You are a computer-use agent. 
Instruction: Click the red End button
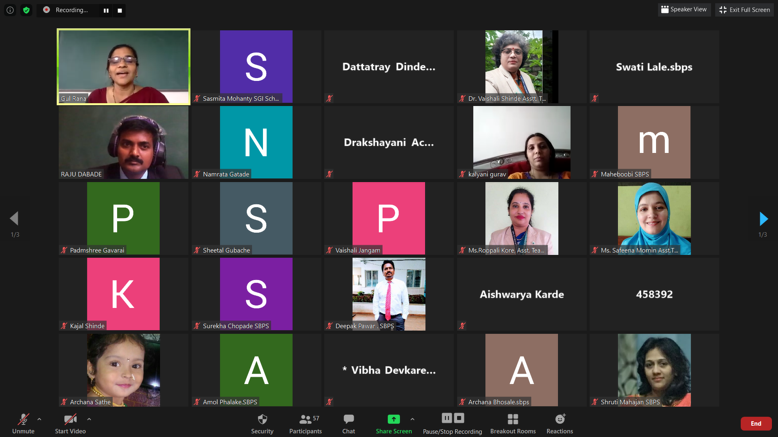[756, 423]
